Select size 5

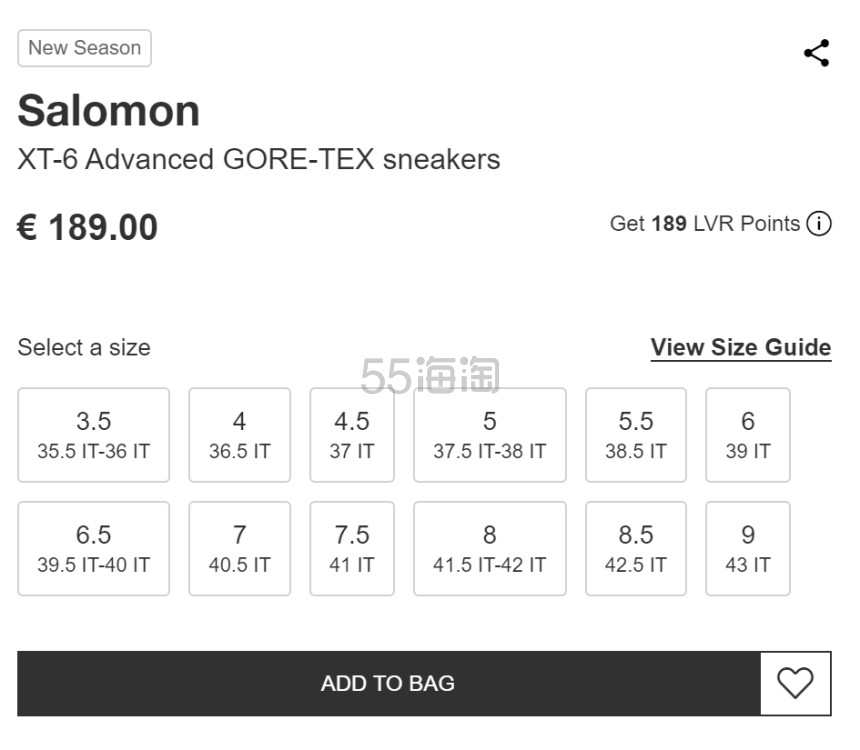point(489,434)
